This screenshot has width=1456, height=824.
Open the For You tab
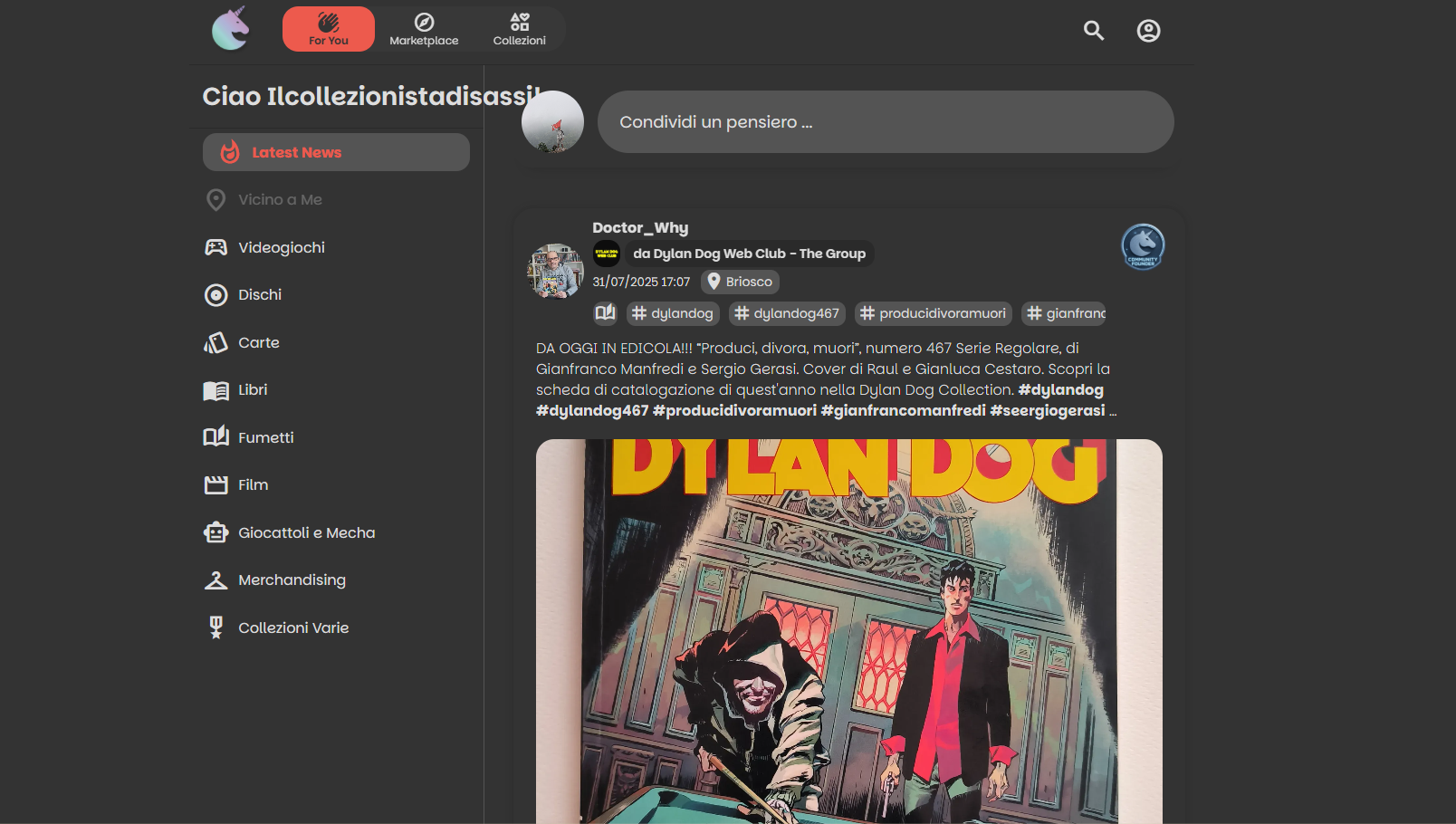(x=329, y=29)
